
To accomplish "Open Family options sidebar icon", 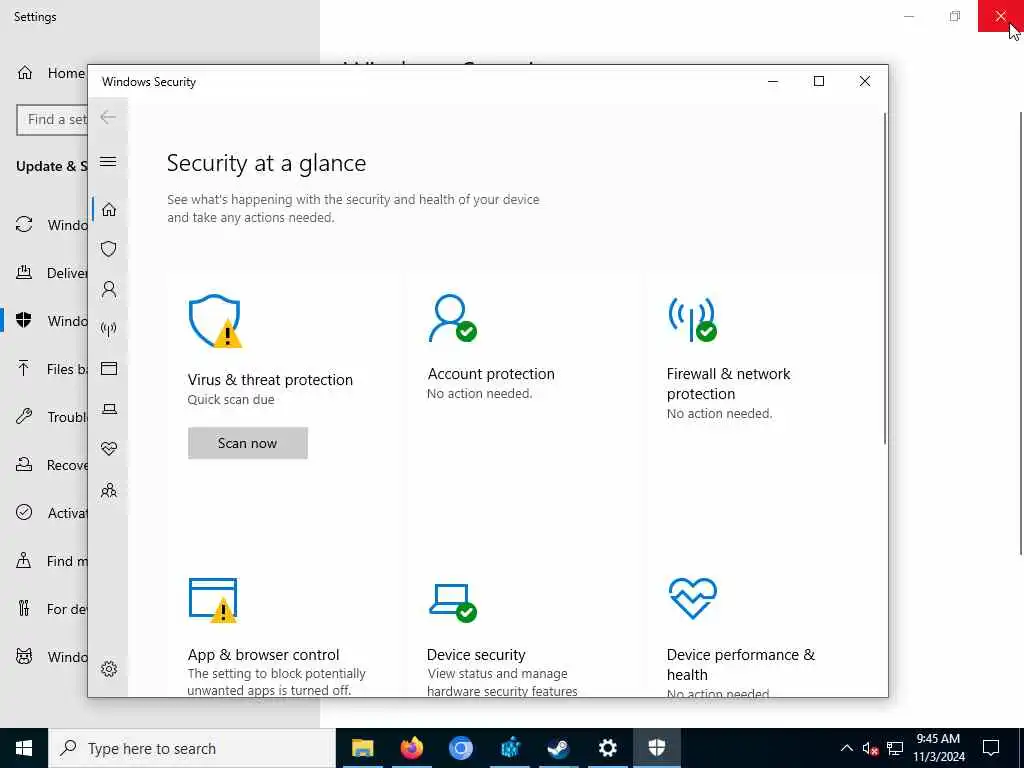I will pyautogui.click(x=109, y=490).
